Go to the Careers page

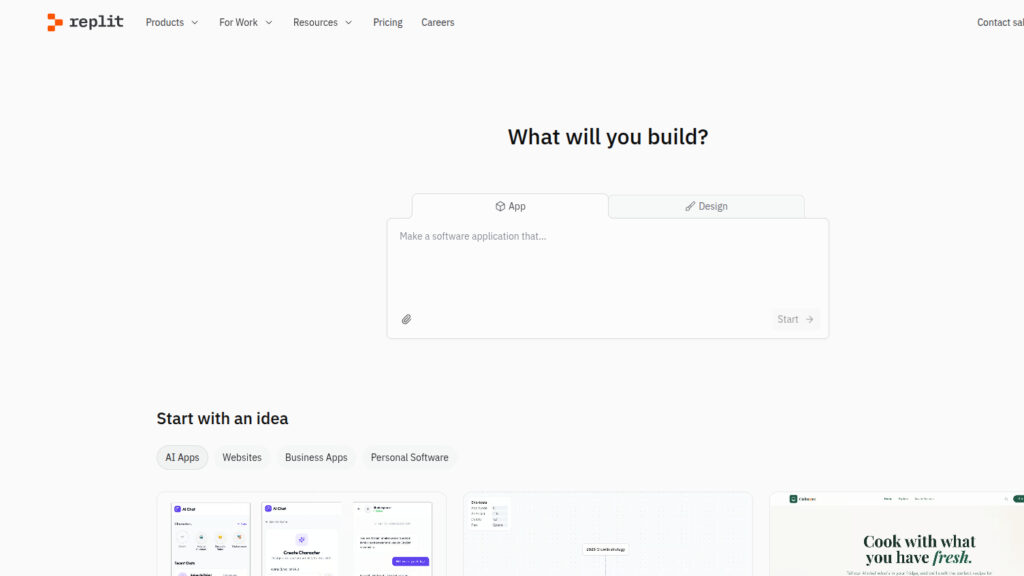[437, 22]
